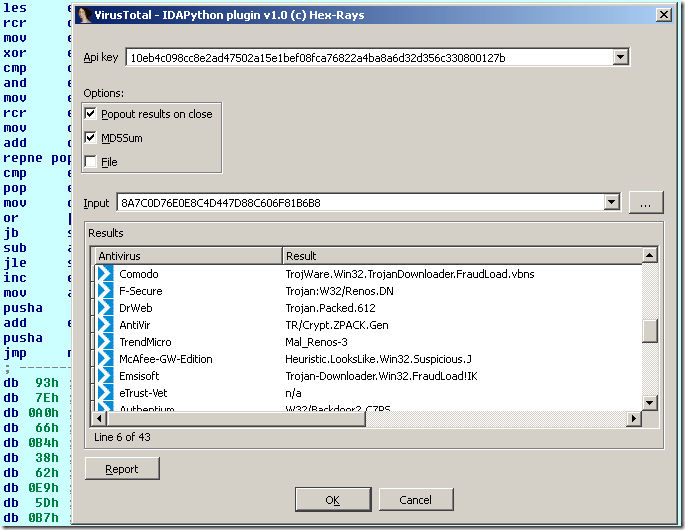Viewport: 685px width, 530px height.
Task: Open the Input field dropdown list
Action: (x=612, y=202)
